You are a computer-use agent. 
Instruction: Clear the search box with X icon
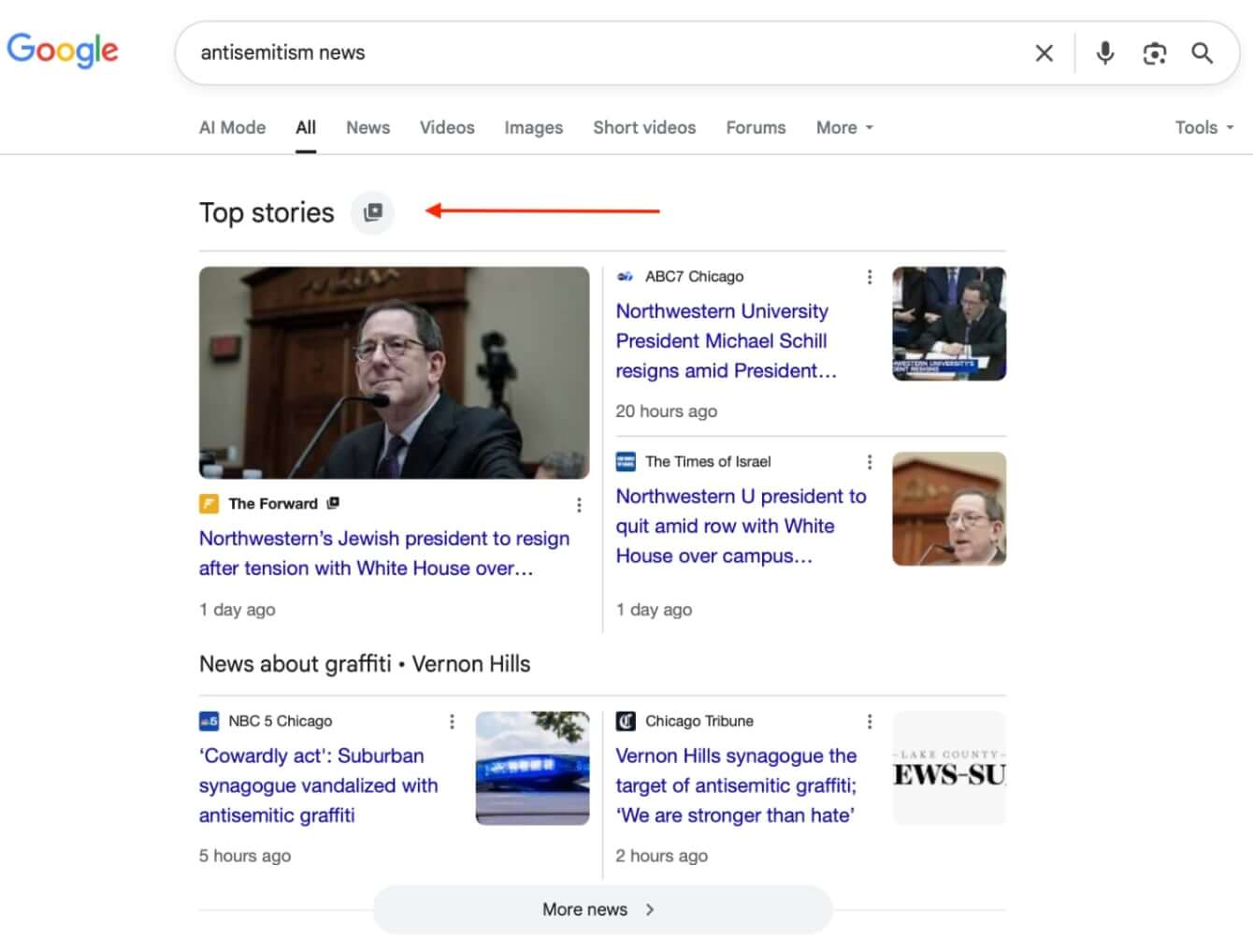1044,53
